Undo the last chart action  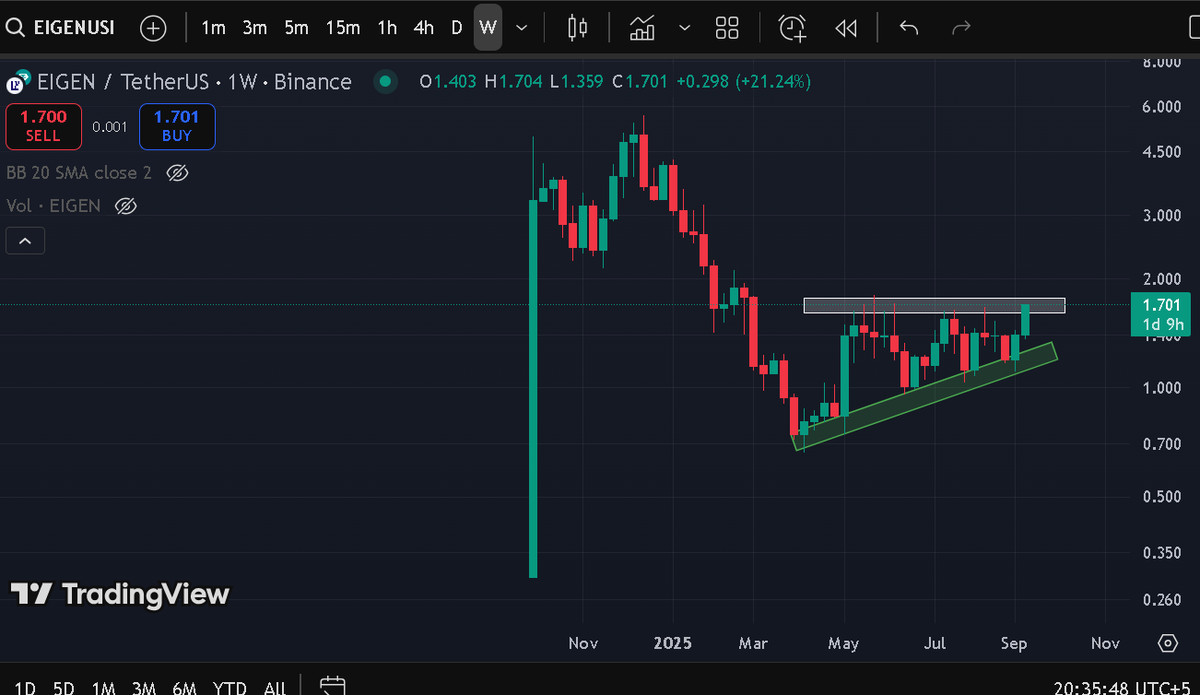(908, 28)
